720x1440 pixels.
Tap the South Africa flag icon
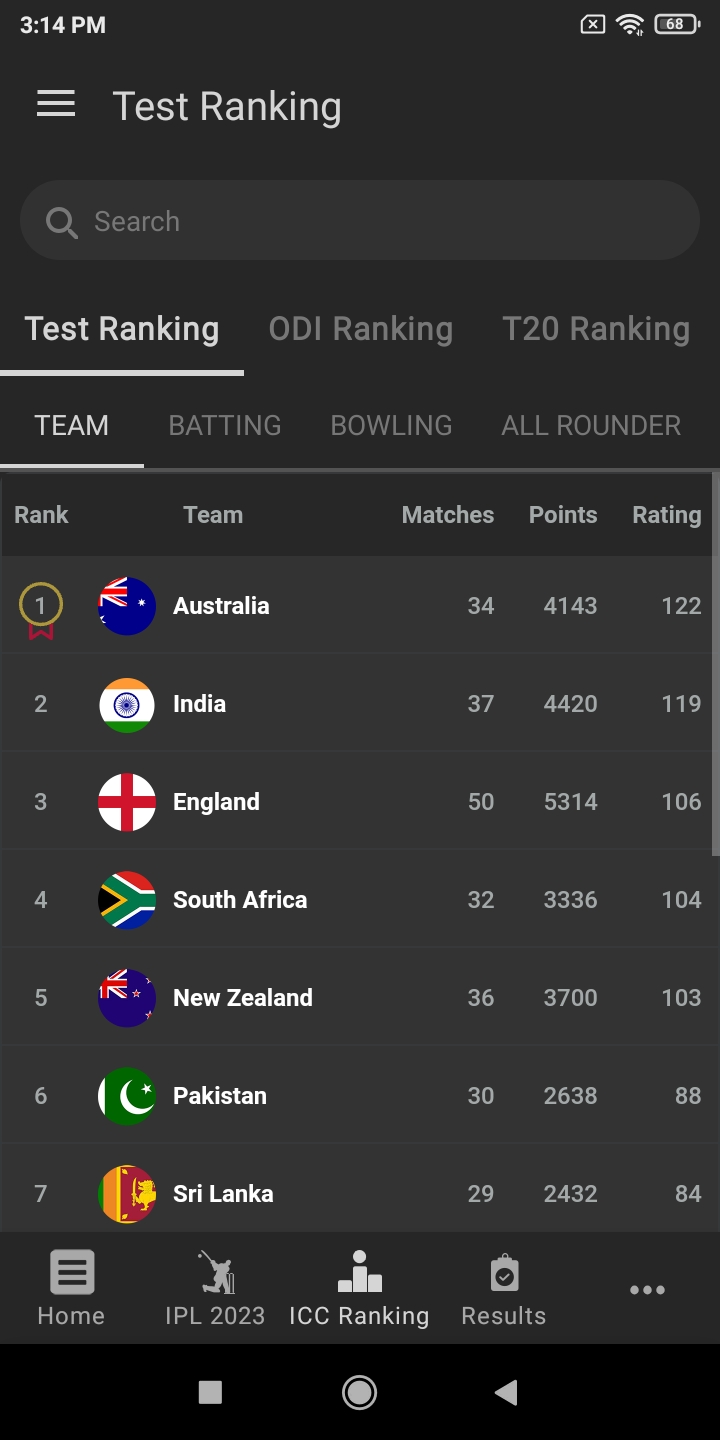click(x=127, y=900)
